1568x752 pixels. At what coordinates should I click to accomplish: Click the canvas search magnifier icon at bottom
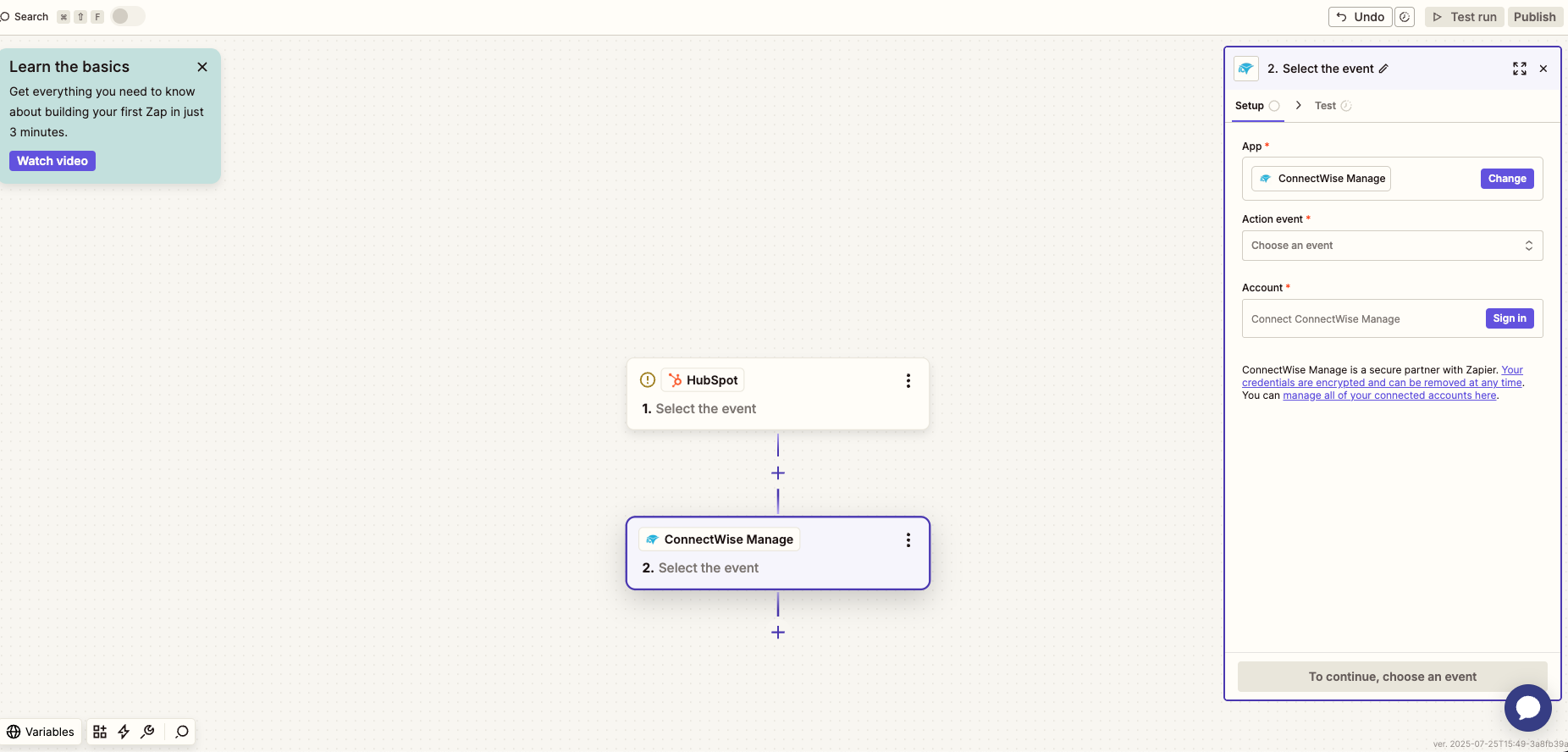pyautogui.click(x=181, y=732)
